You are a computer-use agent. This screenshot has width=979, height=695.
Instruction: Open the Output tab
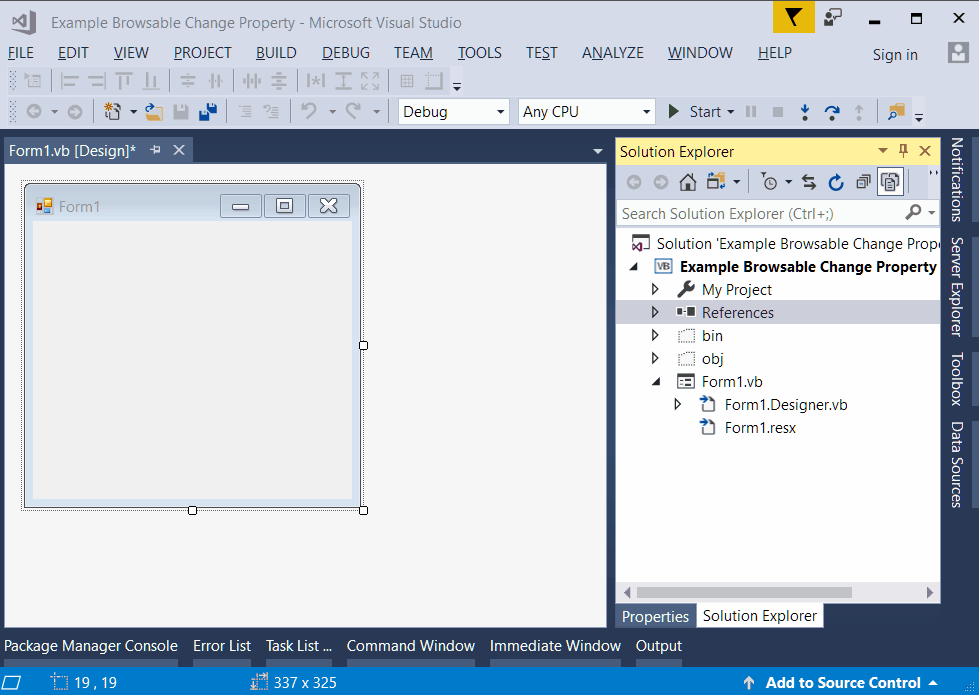pos(659,646)
